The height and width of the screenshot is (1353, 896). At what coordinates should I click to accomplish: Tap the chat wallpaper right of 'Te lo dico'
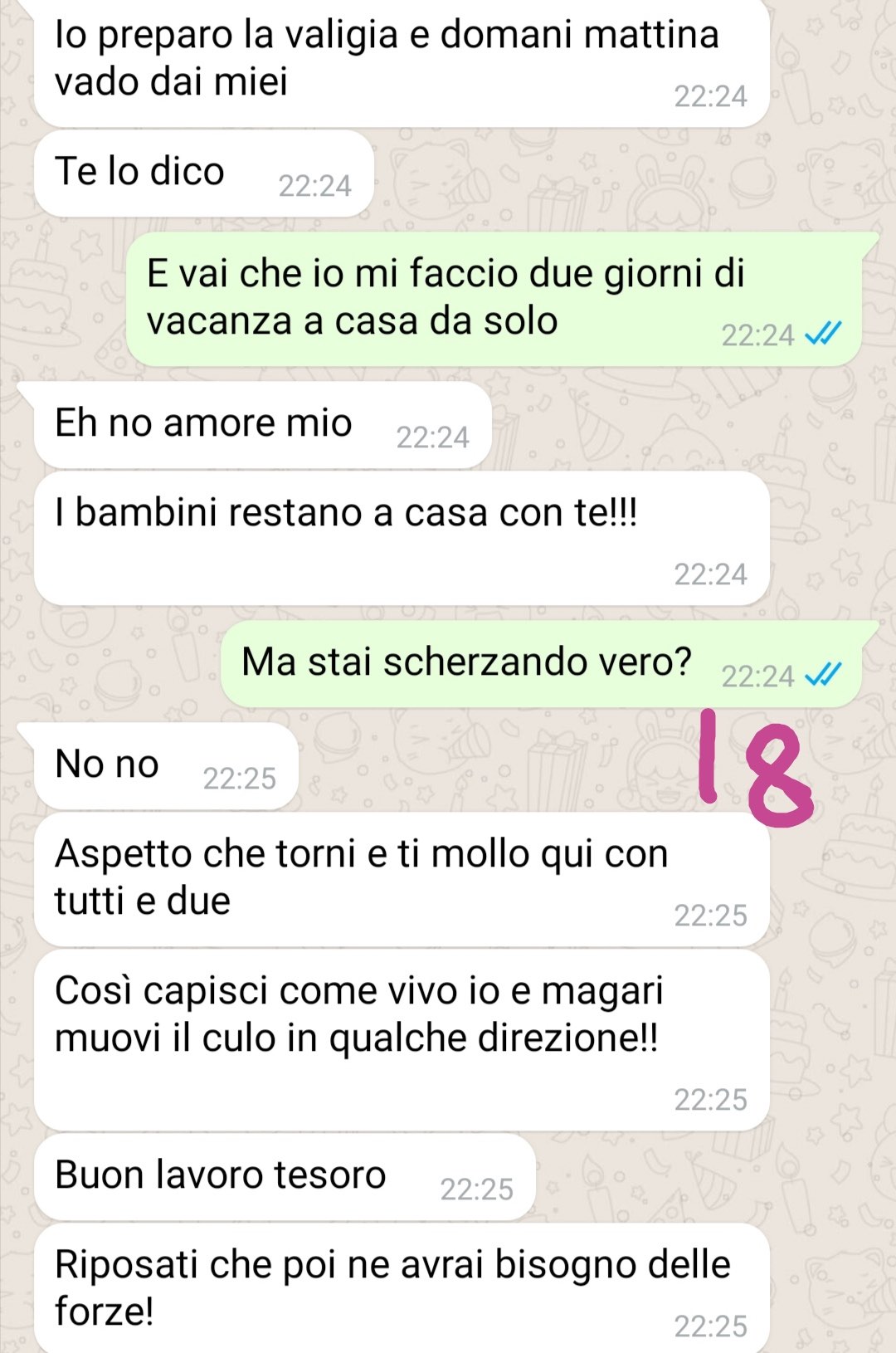click(631, 174)
